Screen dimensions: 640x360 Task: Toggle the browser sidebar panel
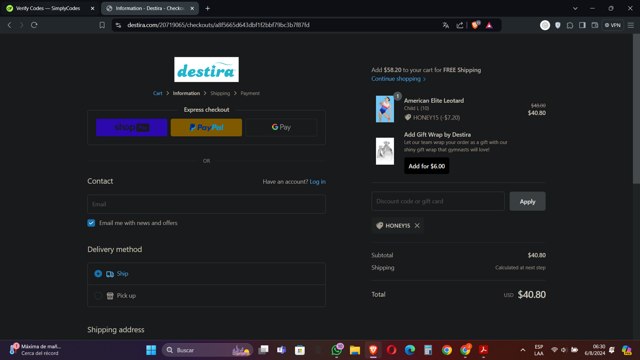click(x=582, y=25)
